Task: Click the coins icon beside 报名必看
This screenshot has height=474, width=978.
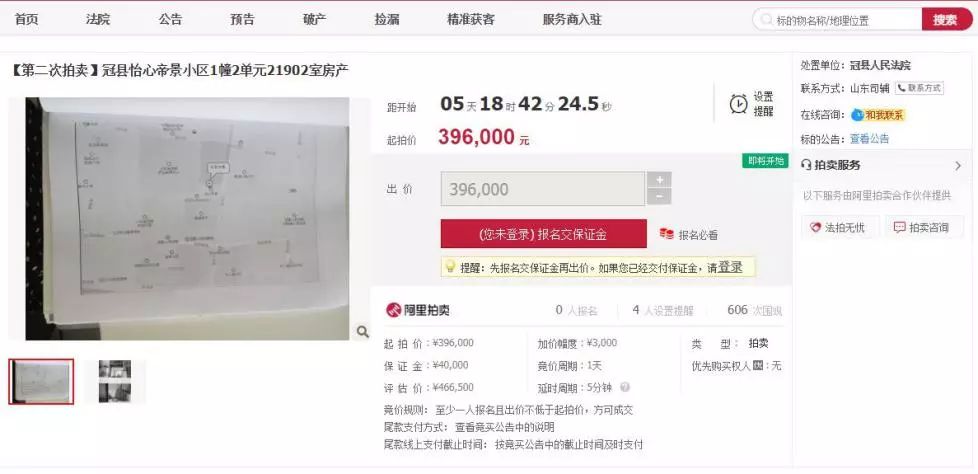Action: point(667,235)
